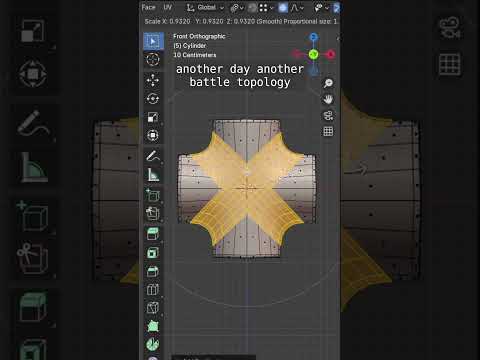Expand the sidebar via small arrow
Image resolution: width=480 pixels, height=360 pixels.
[x=337, y=39]
